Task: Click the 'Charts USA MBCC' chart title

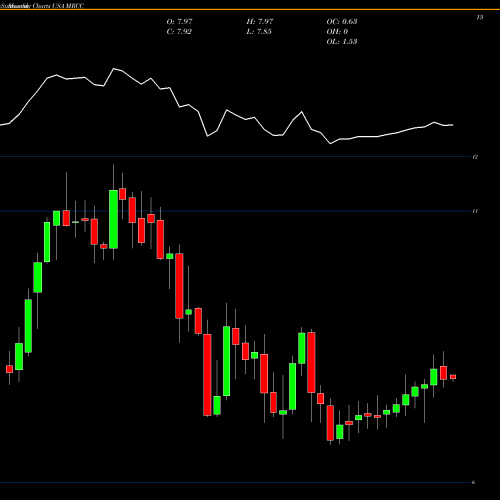Action: coord(59,6)
